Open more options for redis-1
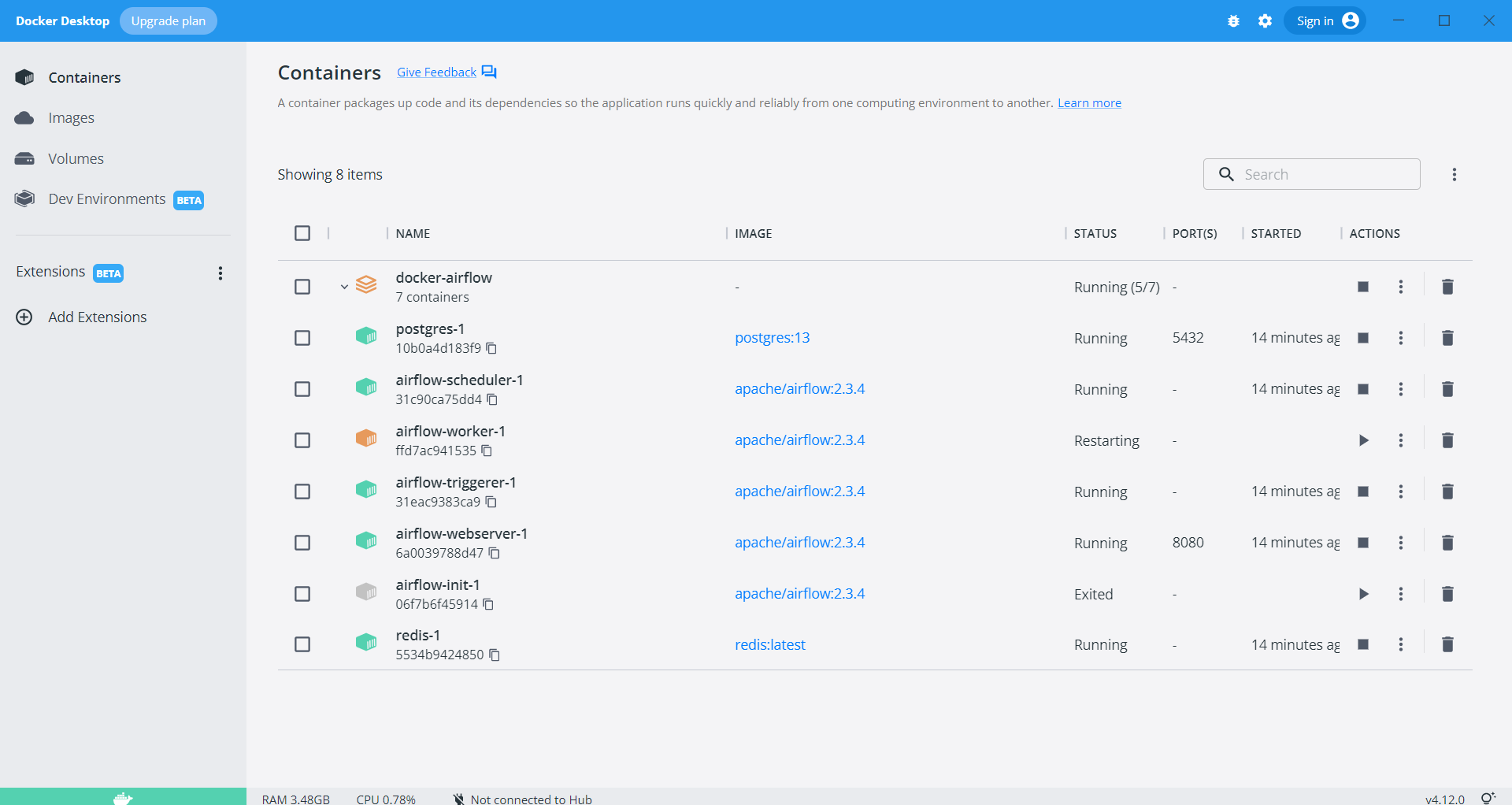This screenshot has width=1512, height=805. coord(1401,644)
